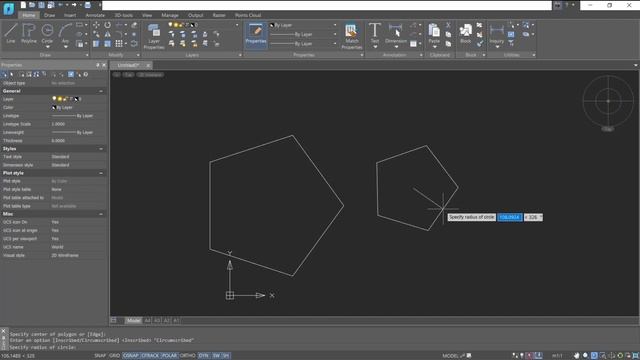Click the Move tool in Modify panel

(96, 25)
